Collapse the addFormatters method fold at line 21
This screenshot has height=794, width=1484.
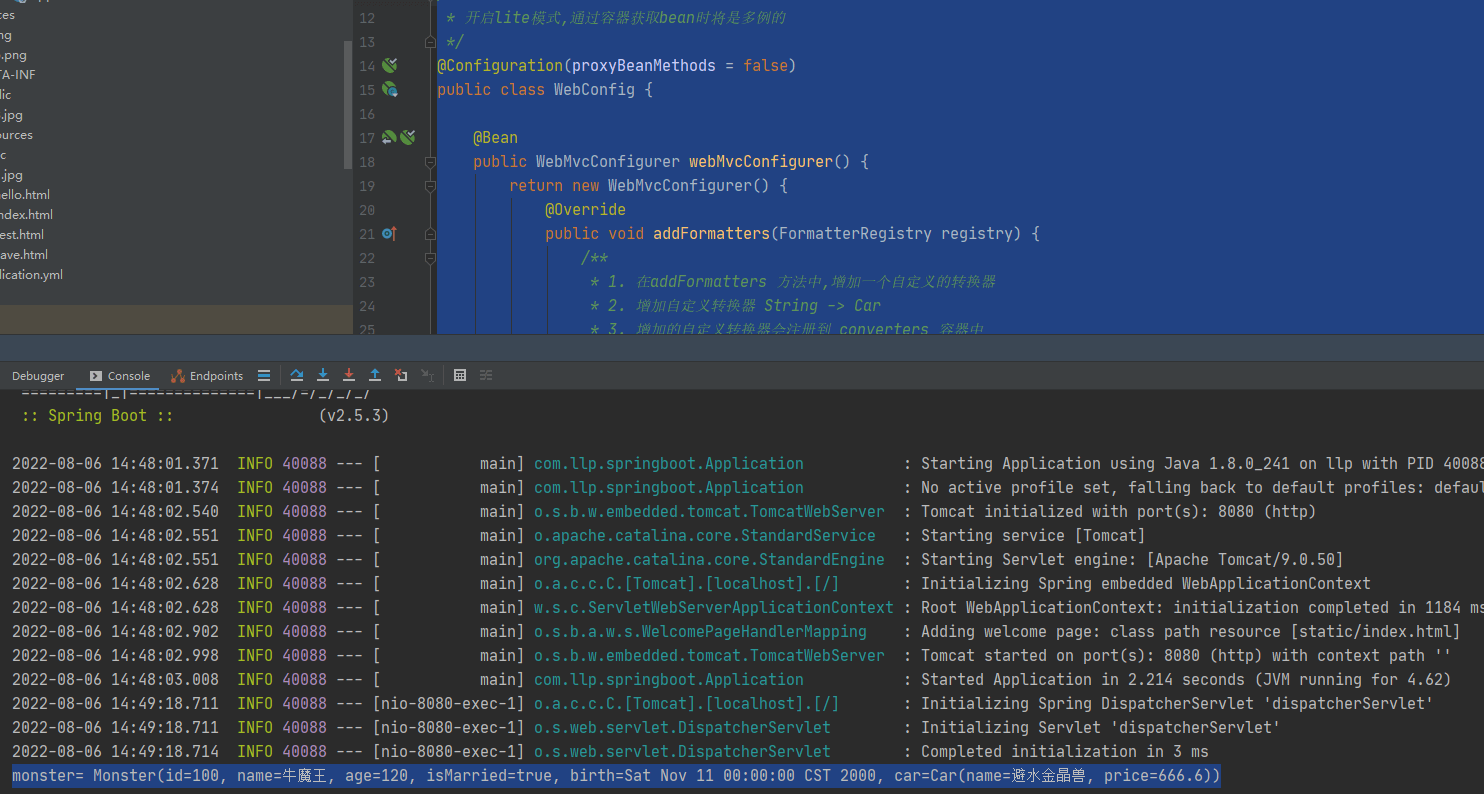430,234
